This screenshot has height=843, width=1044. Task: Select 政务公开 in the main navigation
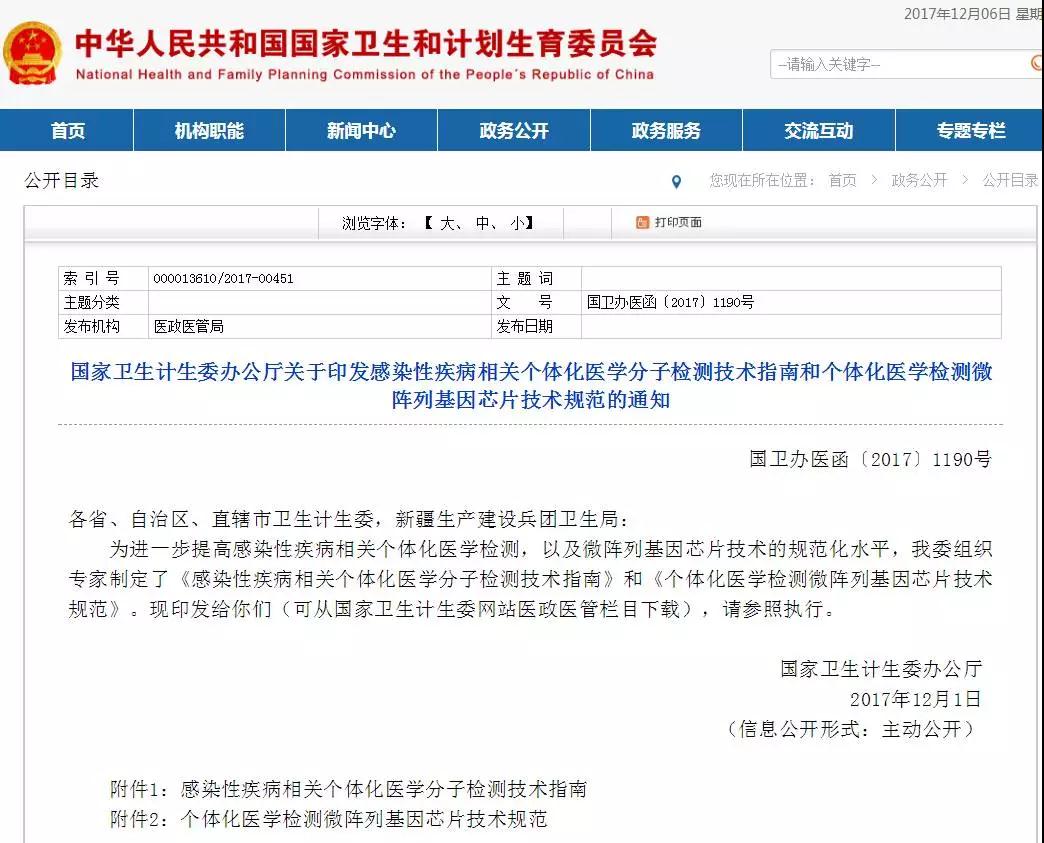tap(514, 131)
